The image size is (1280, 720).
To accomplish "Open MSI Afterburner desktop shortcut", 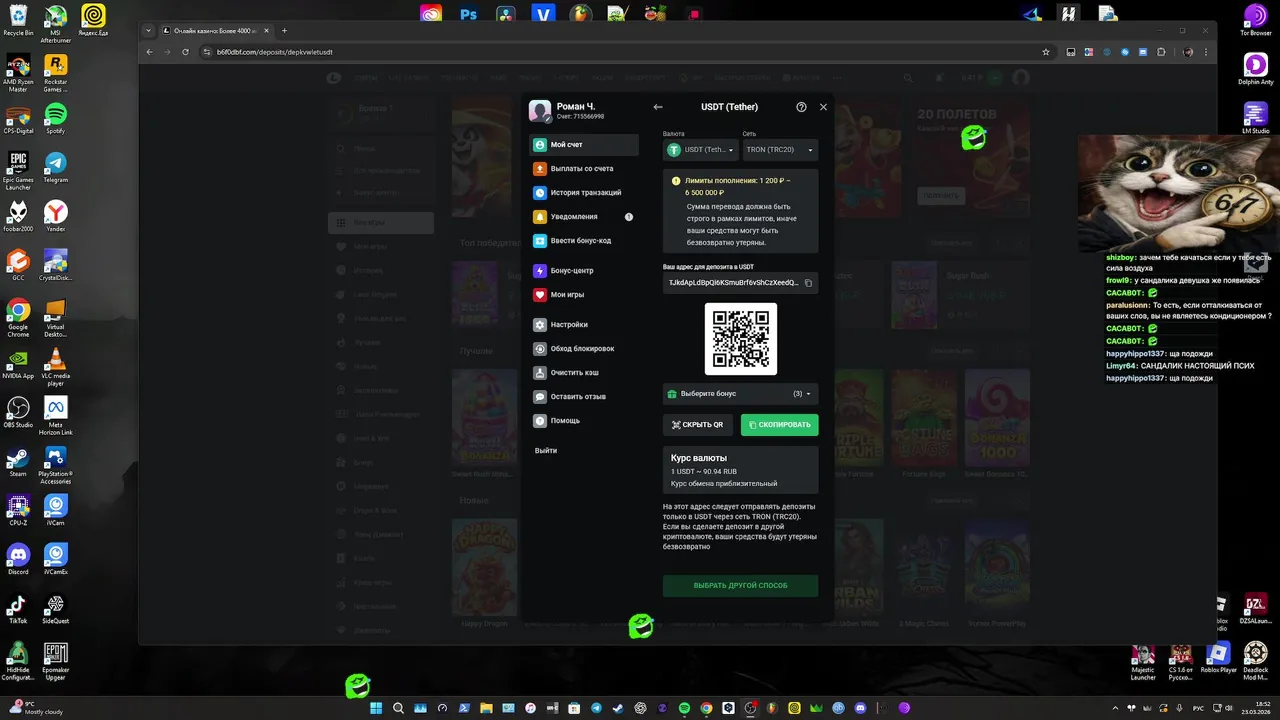I will click(x=56, y=22).
